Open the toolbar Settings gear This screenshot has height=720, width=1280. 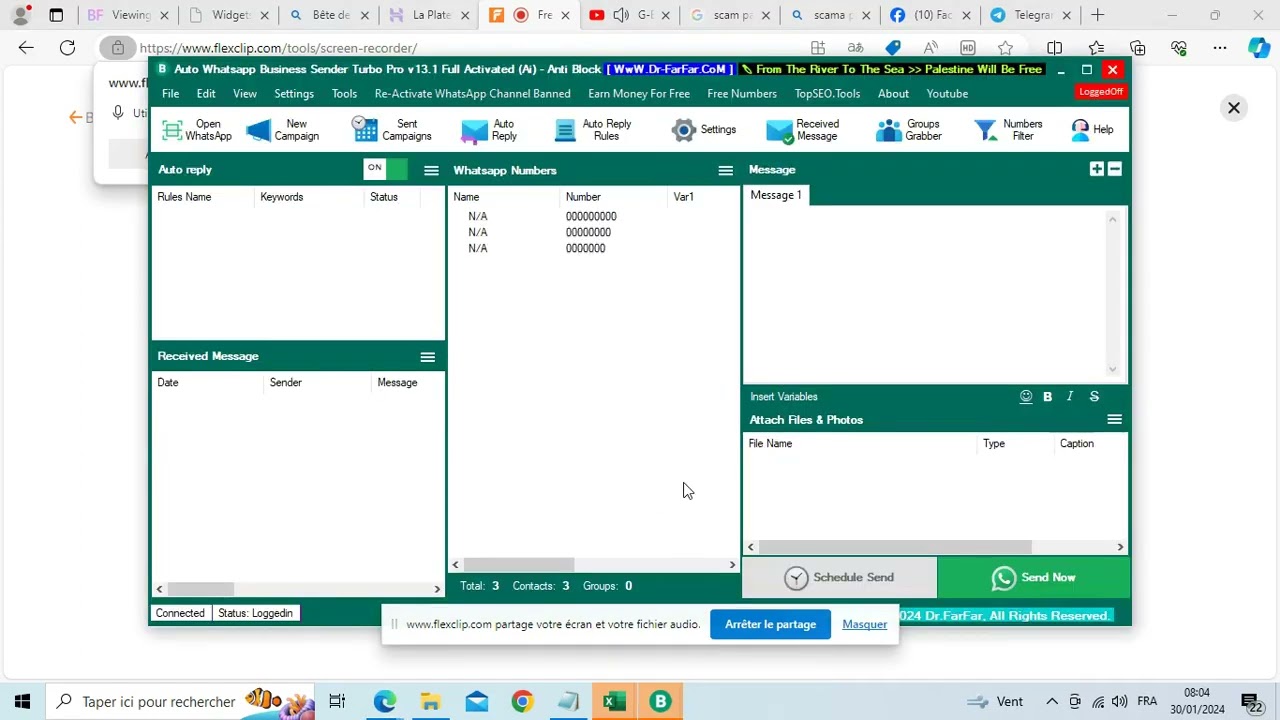(x=704, y=130)
